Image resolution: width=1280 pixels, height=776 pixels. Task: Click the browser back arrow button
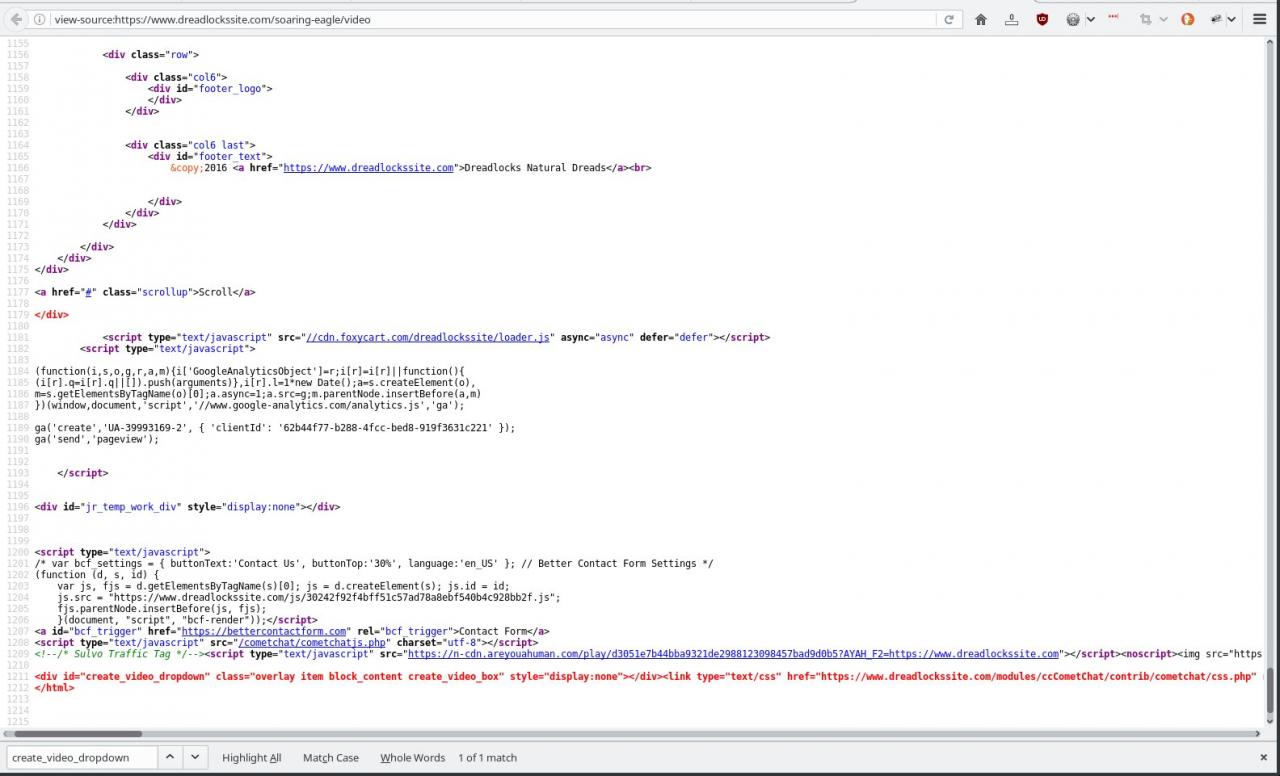16,19
